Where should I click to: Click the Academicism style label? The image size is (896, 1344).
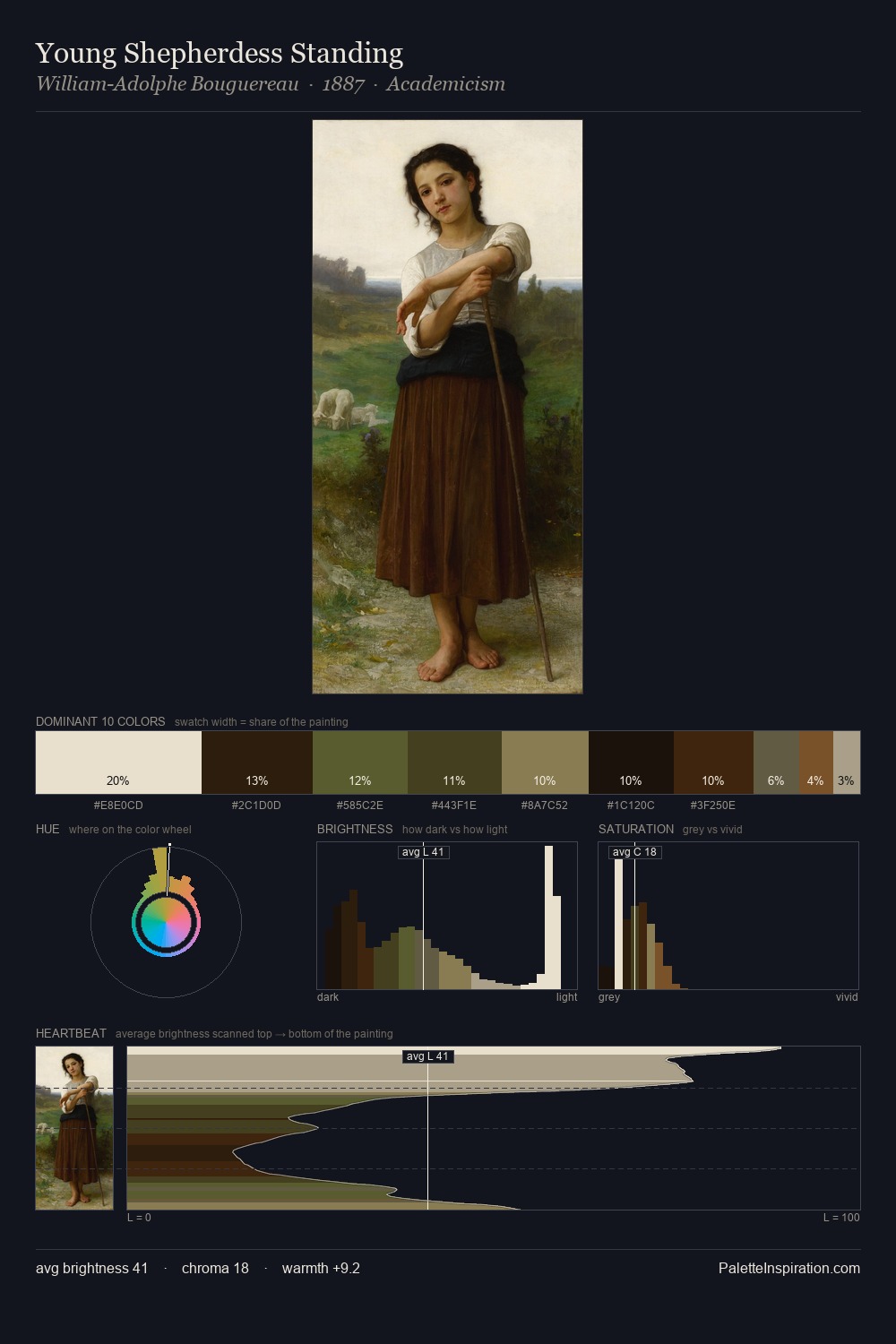click(x=445, y=84)
